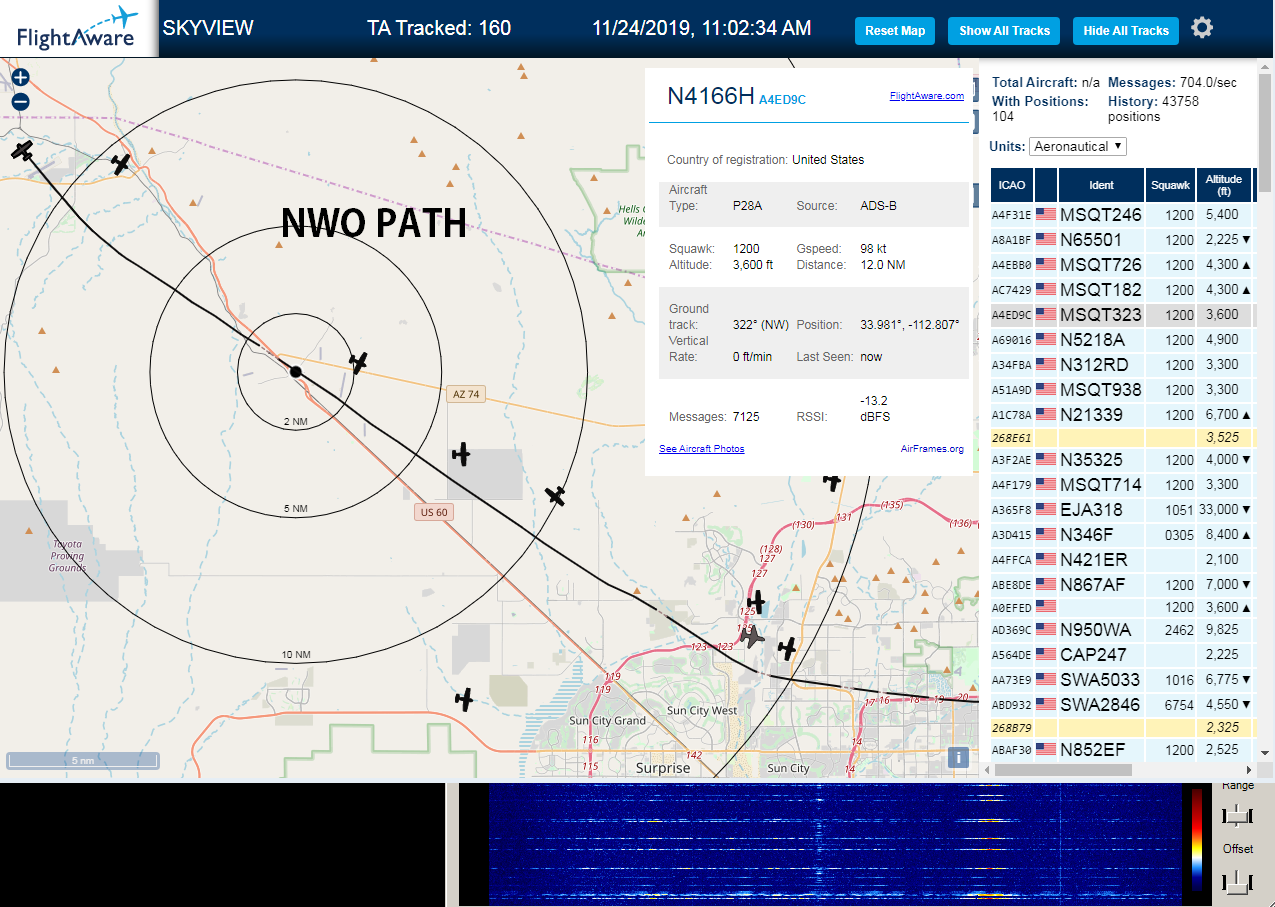Screen dimensions: 1275x907
Task: Click the N4166H aircraft title
Action: click(709, 95)
